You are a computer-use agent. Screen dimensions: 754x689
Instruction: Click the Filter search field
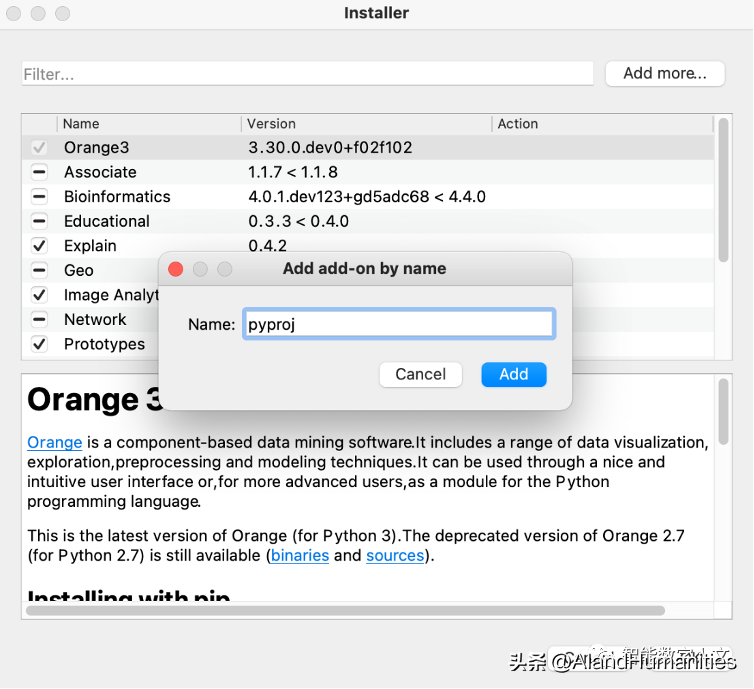coord(307,74)
